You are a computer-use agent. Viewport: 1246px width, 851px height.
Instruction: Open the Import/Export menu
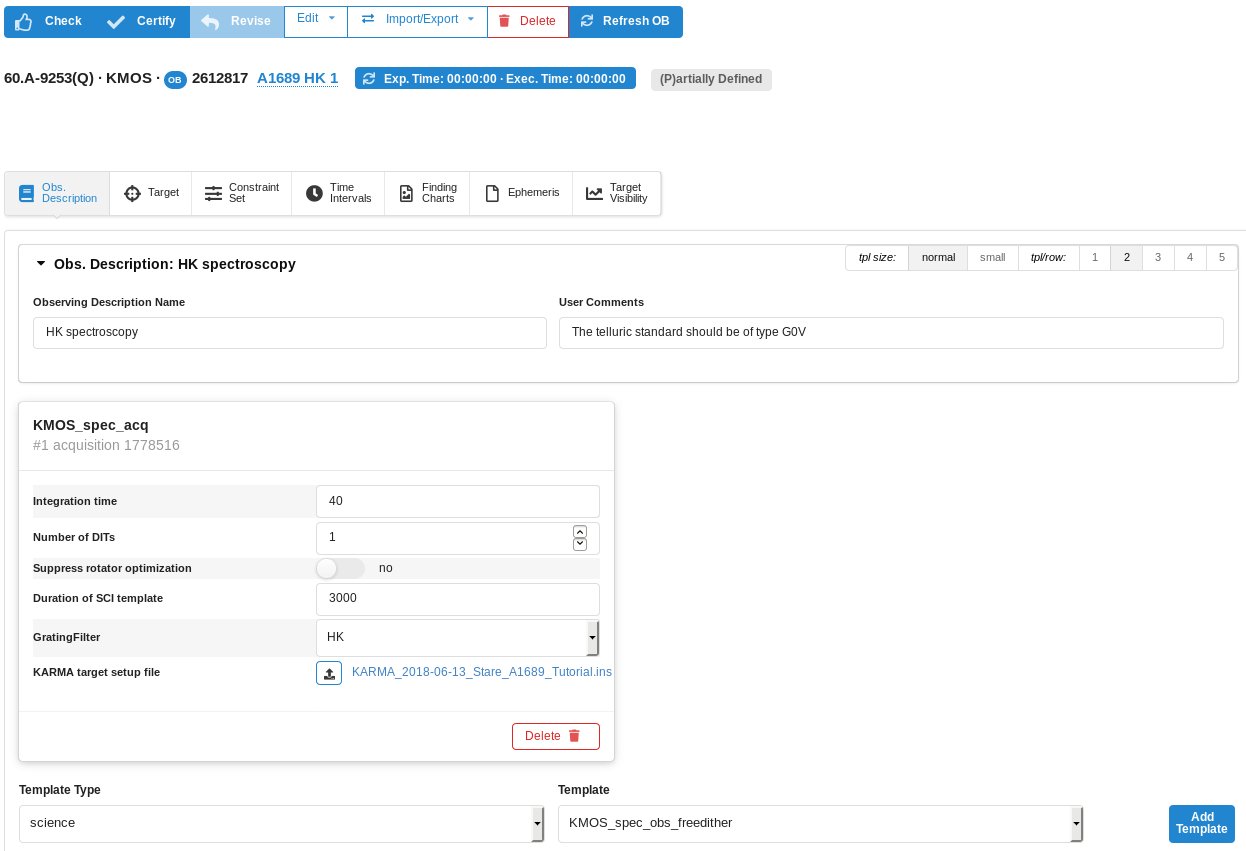(417, 19)
